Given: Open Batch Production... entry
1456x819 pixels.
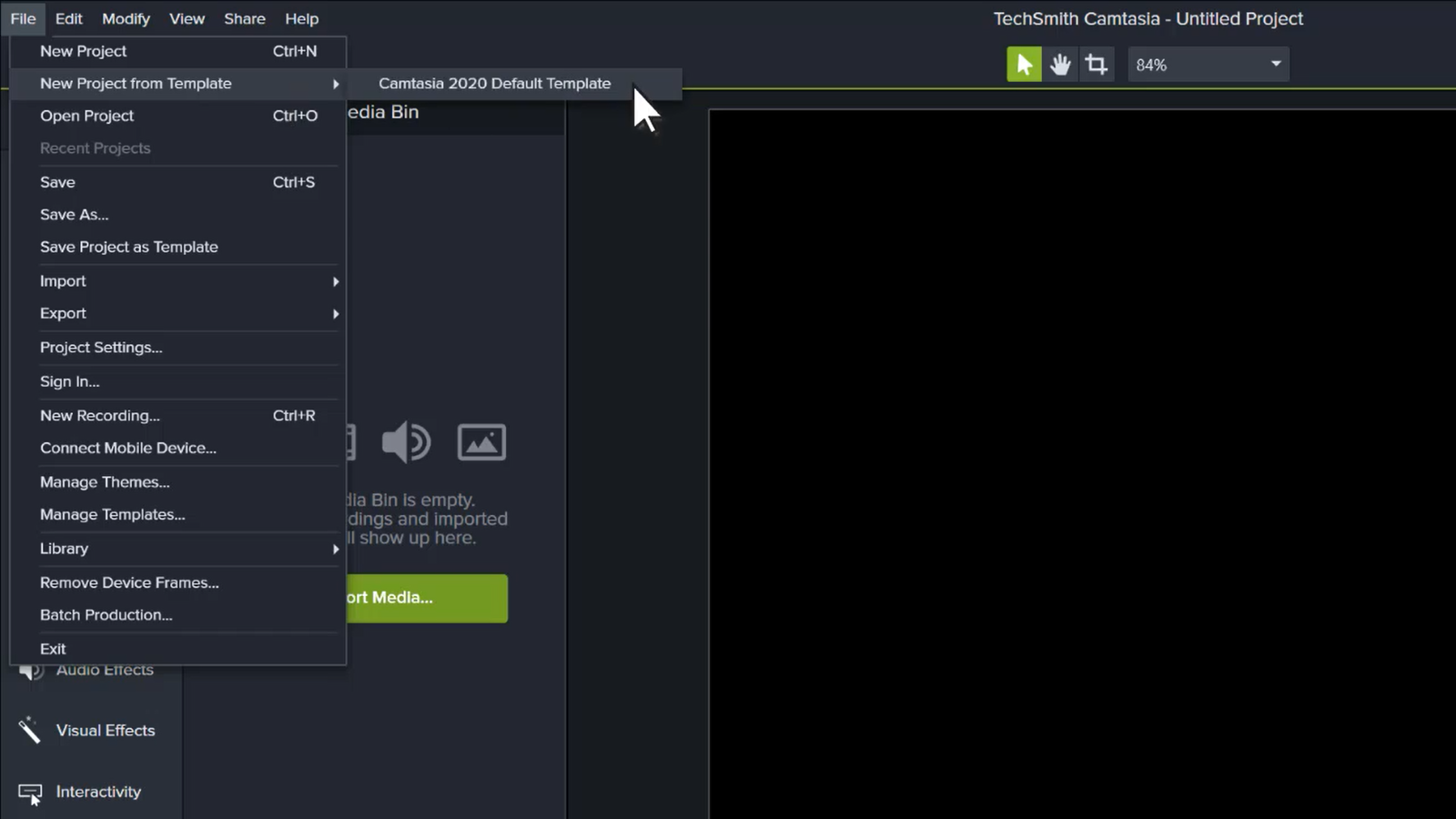Looking at the screenshot, I should 178,615.
